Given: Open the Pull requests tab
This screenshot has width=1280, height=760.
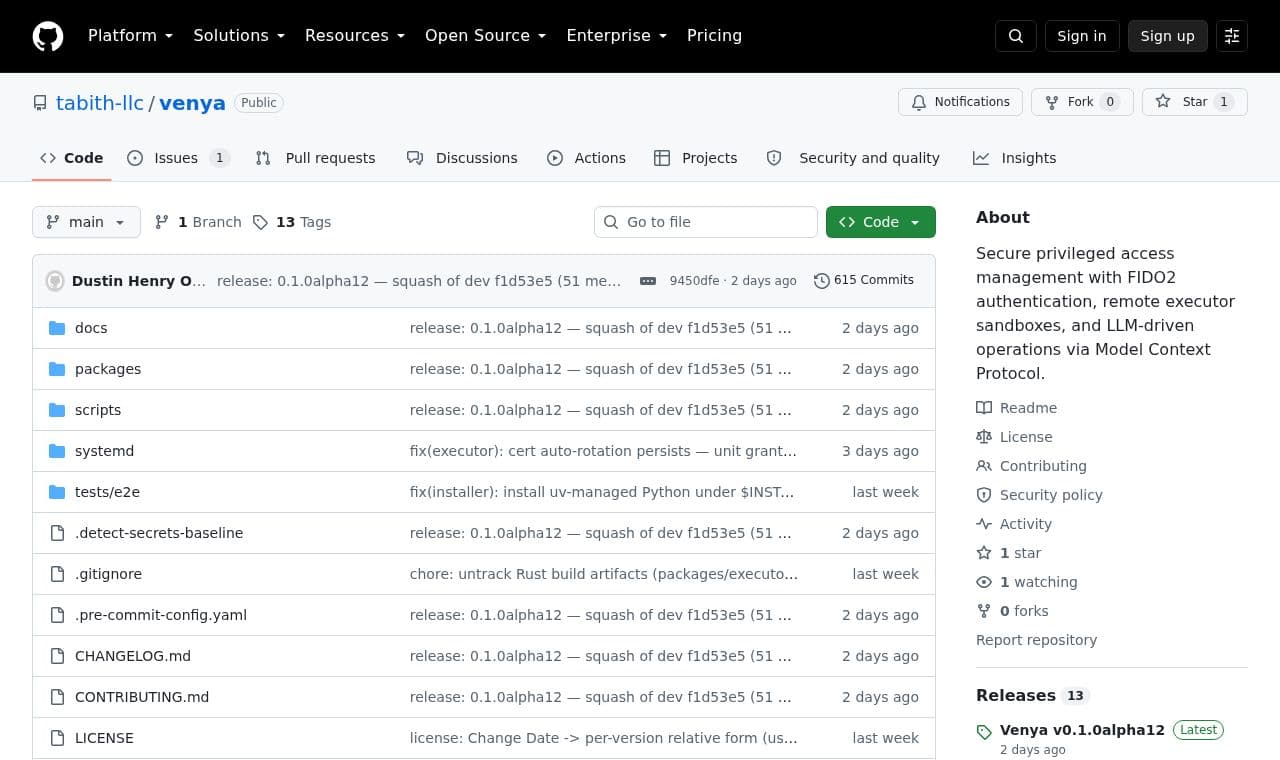Looking at the screenshot, I should pos(315,158).
